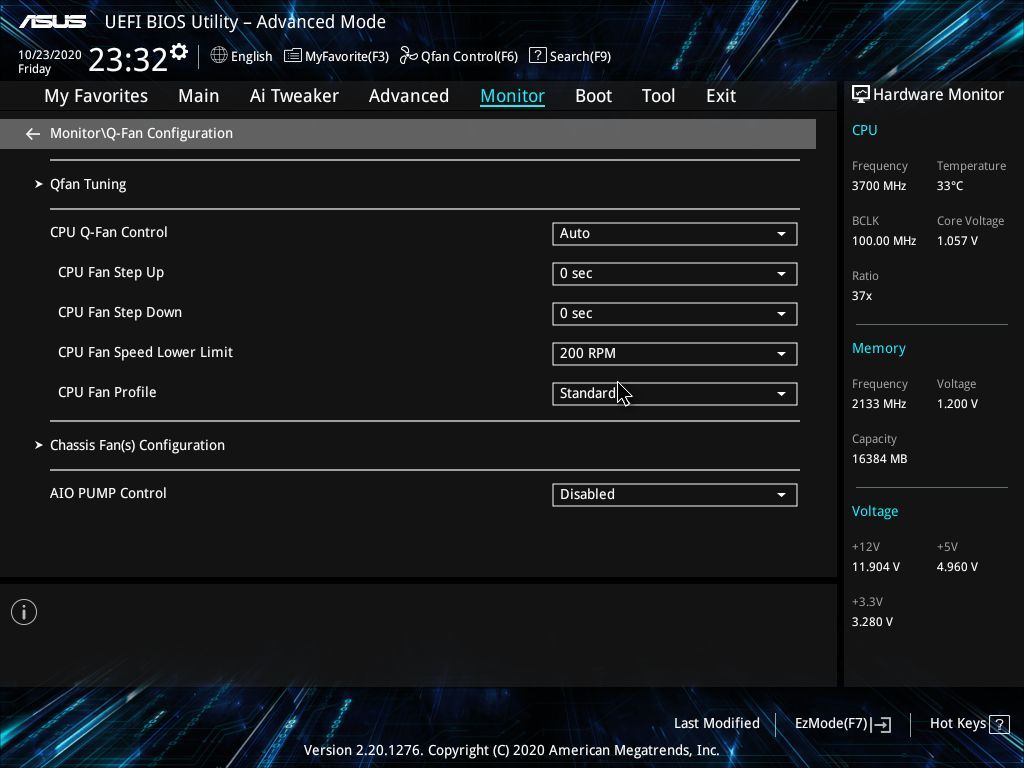The image size is (1024, 768).
Task: Click the 16384 MB capacity value
Action: 879,459
